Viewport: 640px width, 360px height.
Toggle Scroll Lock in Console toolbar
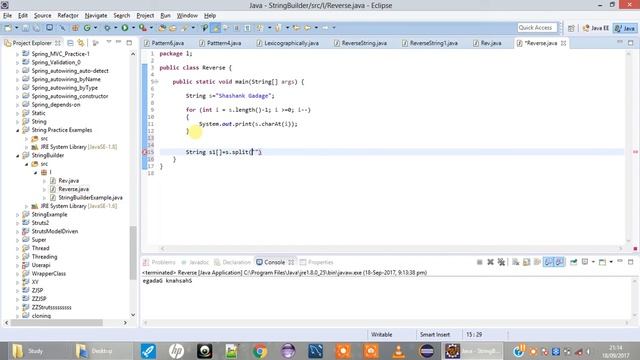(x=527, y=262)
